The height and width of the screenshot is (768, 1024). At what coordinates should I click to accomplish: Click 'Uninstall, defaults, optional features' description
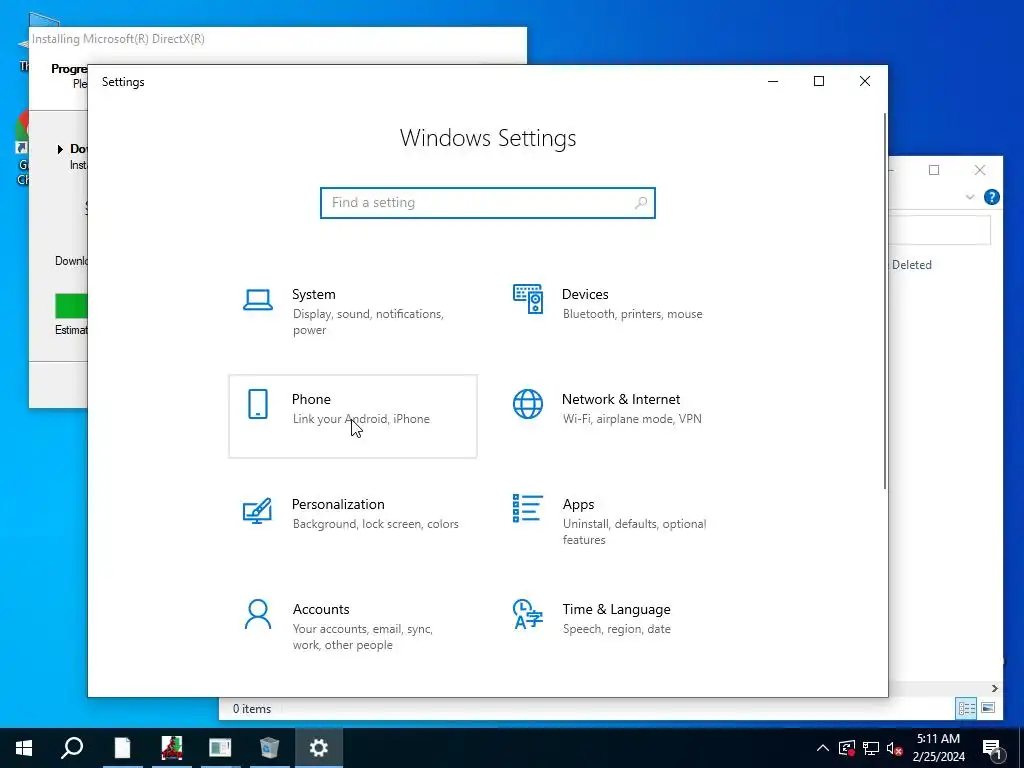(x=634, y=532)
